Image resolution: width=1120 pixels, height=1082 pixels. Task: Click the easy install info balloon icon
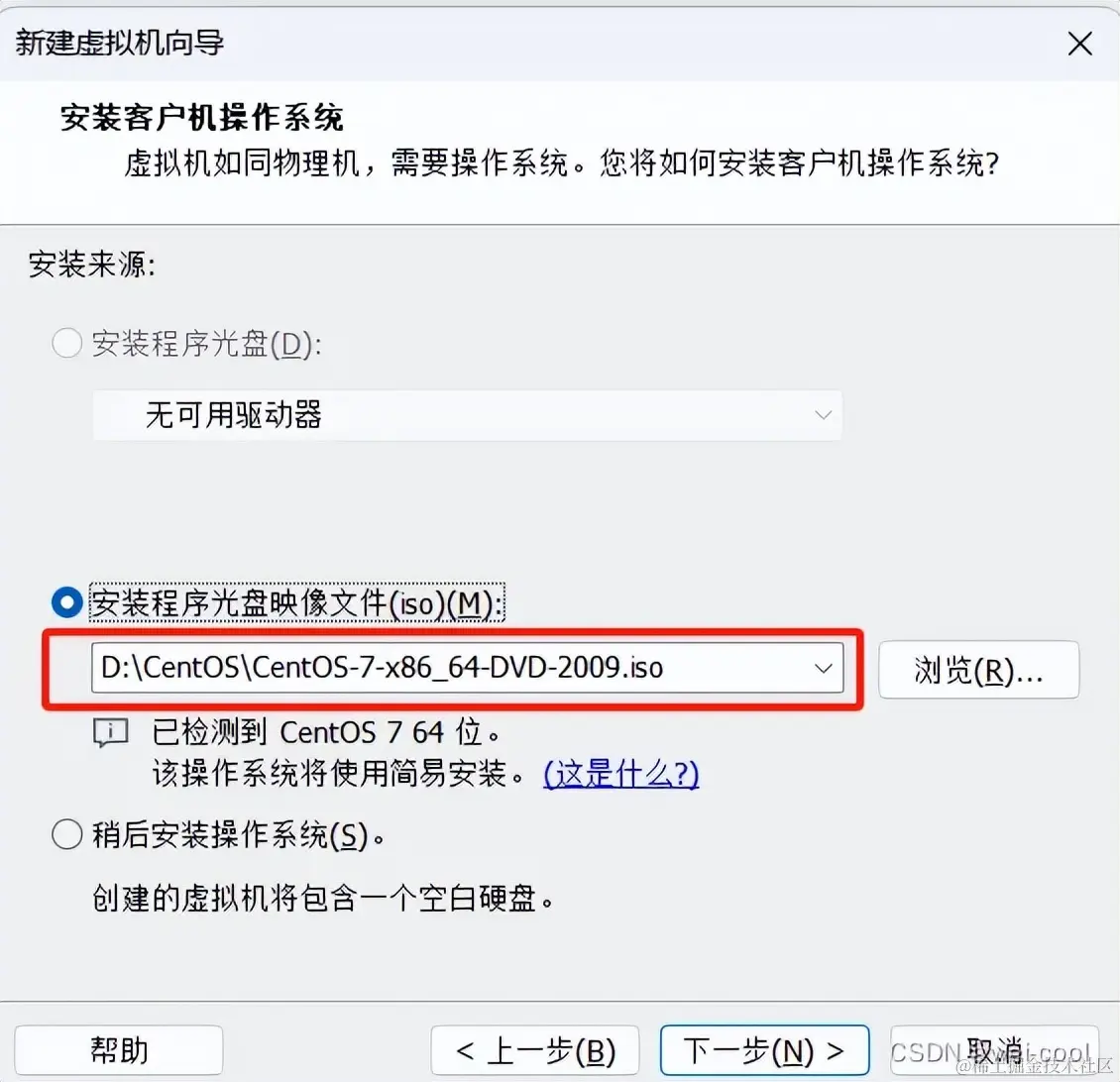pyautogui.click(x=111, y=733)
